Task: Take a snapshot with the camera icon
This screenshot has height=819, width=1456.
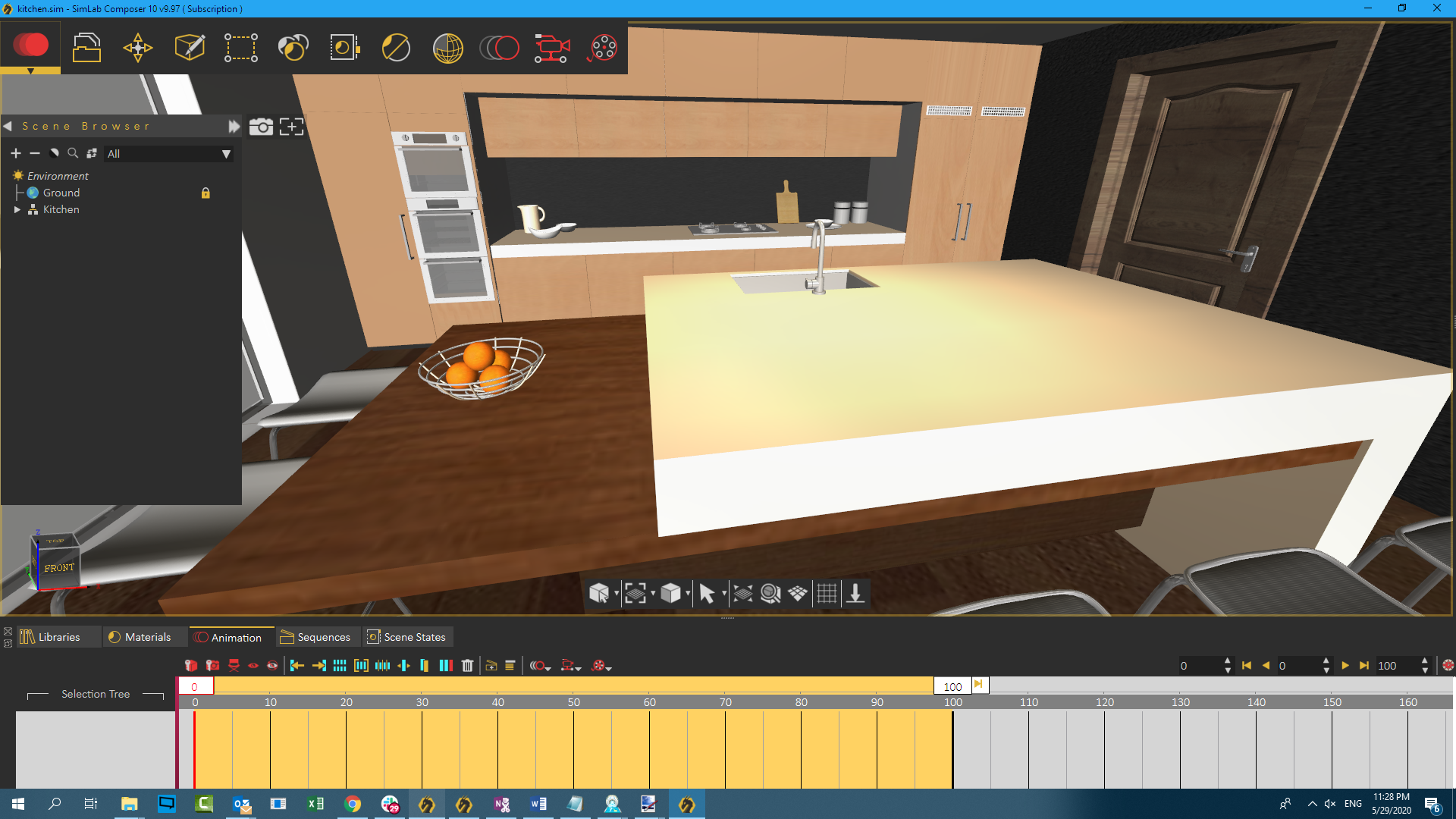Action: [261, 127]
